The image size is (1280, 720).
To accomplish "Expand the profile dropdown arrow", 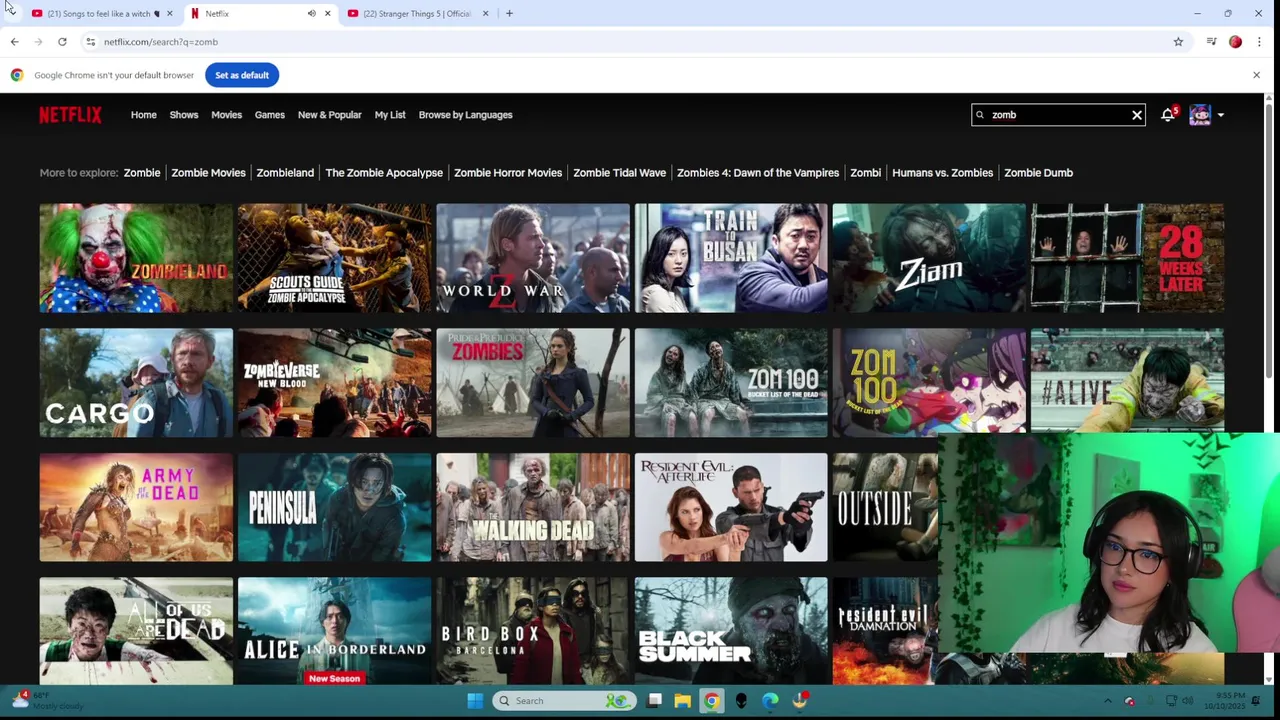I will click(1220, 115).
